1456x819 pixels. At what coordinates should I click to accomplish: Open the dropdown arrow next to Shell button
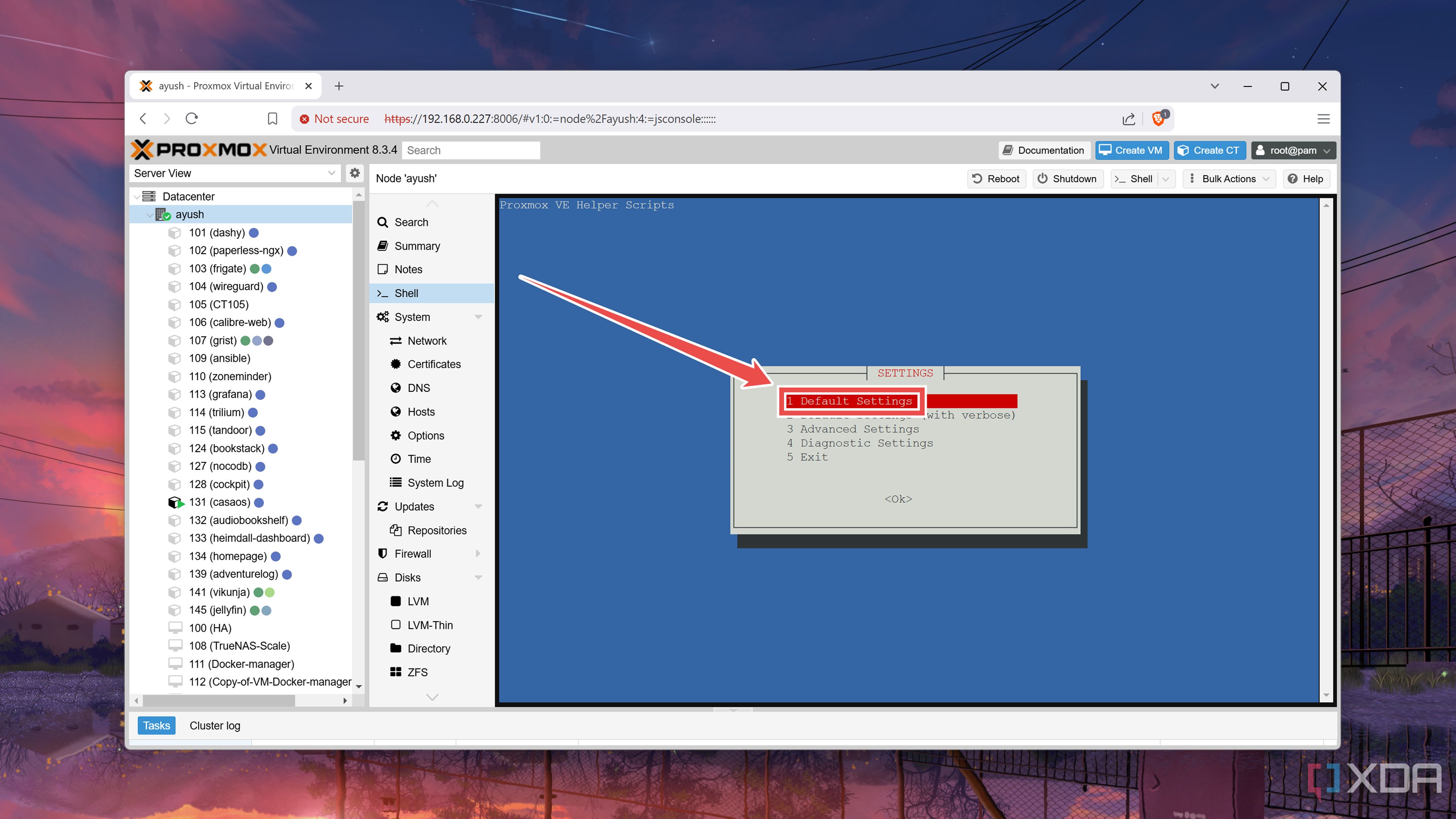click(1166, 179)
